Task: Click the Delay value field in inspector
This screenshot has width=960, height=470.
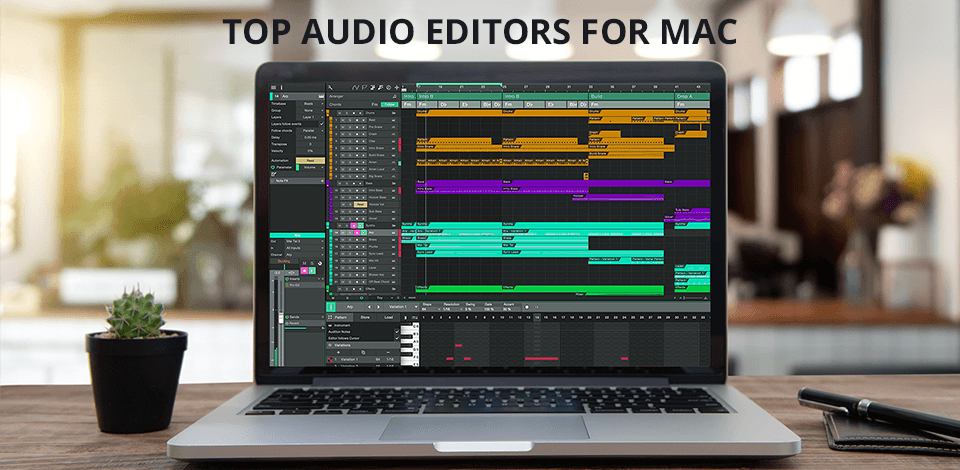Action: 310,138
